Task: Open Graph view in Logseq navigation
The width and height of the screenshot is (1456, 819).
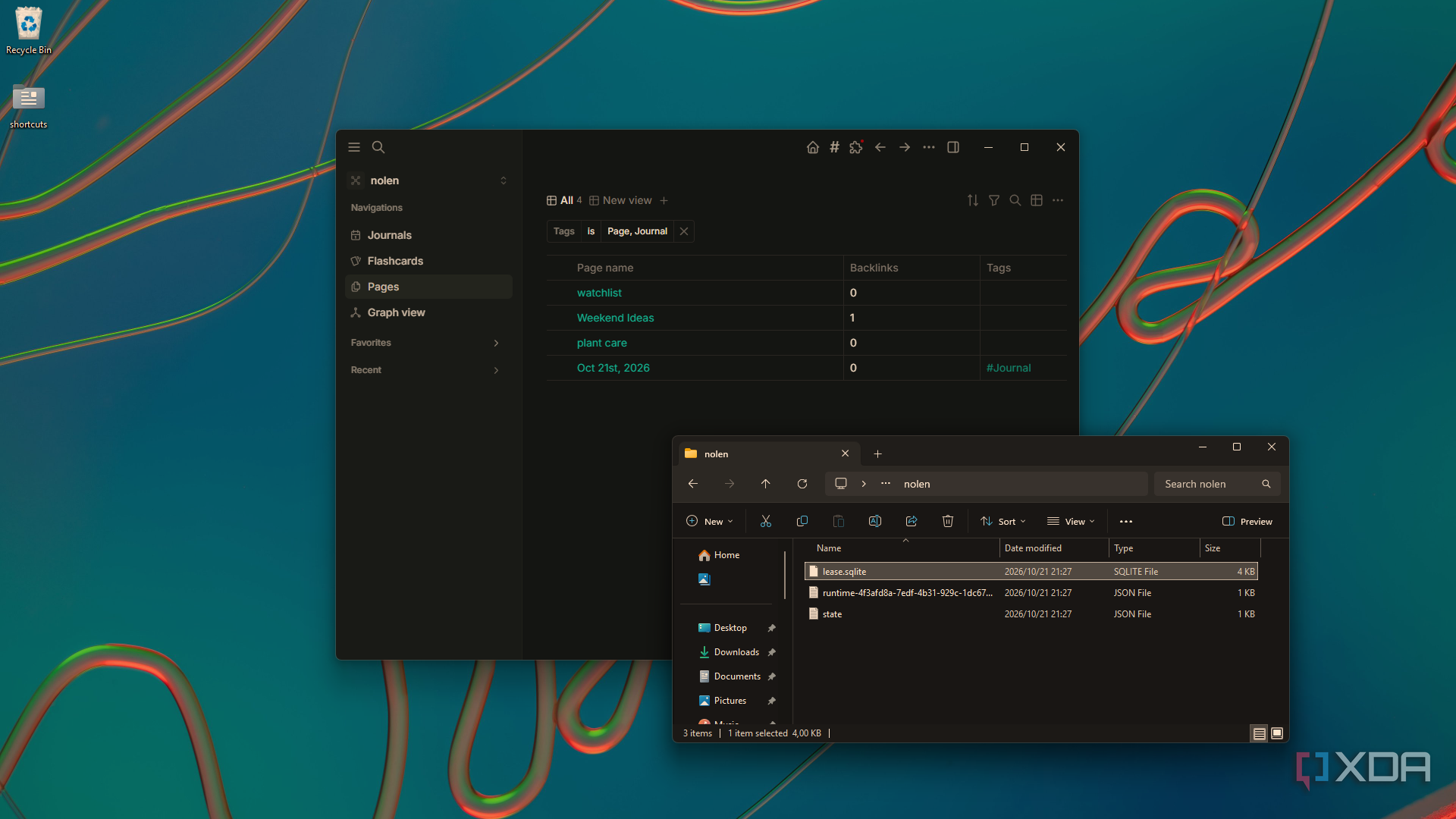Action: pyautogui.click(x=428, y=312)
